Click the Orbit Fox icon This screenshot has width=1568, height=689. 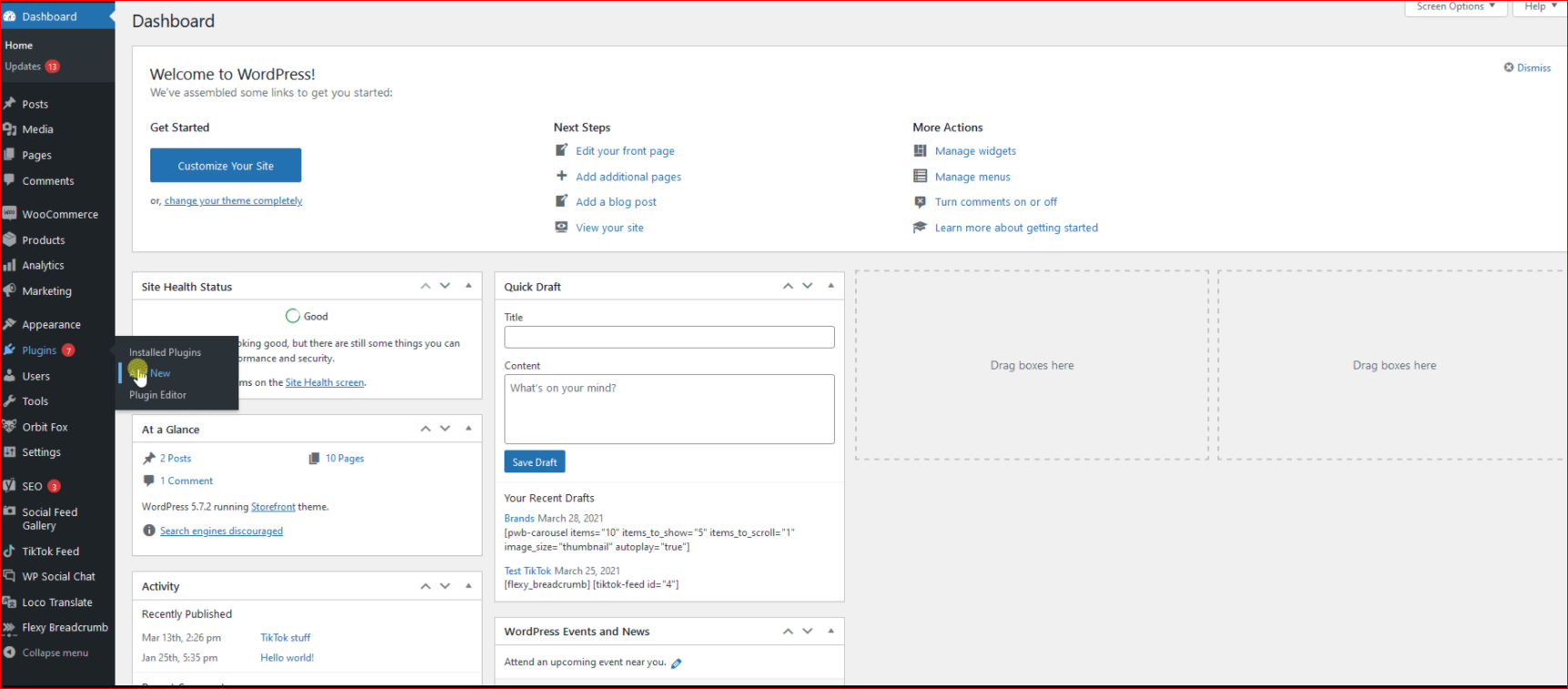pos(10,426)
